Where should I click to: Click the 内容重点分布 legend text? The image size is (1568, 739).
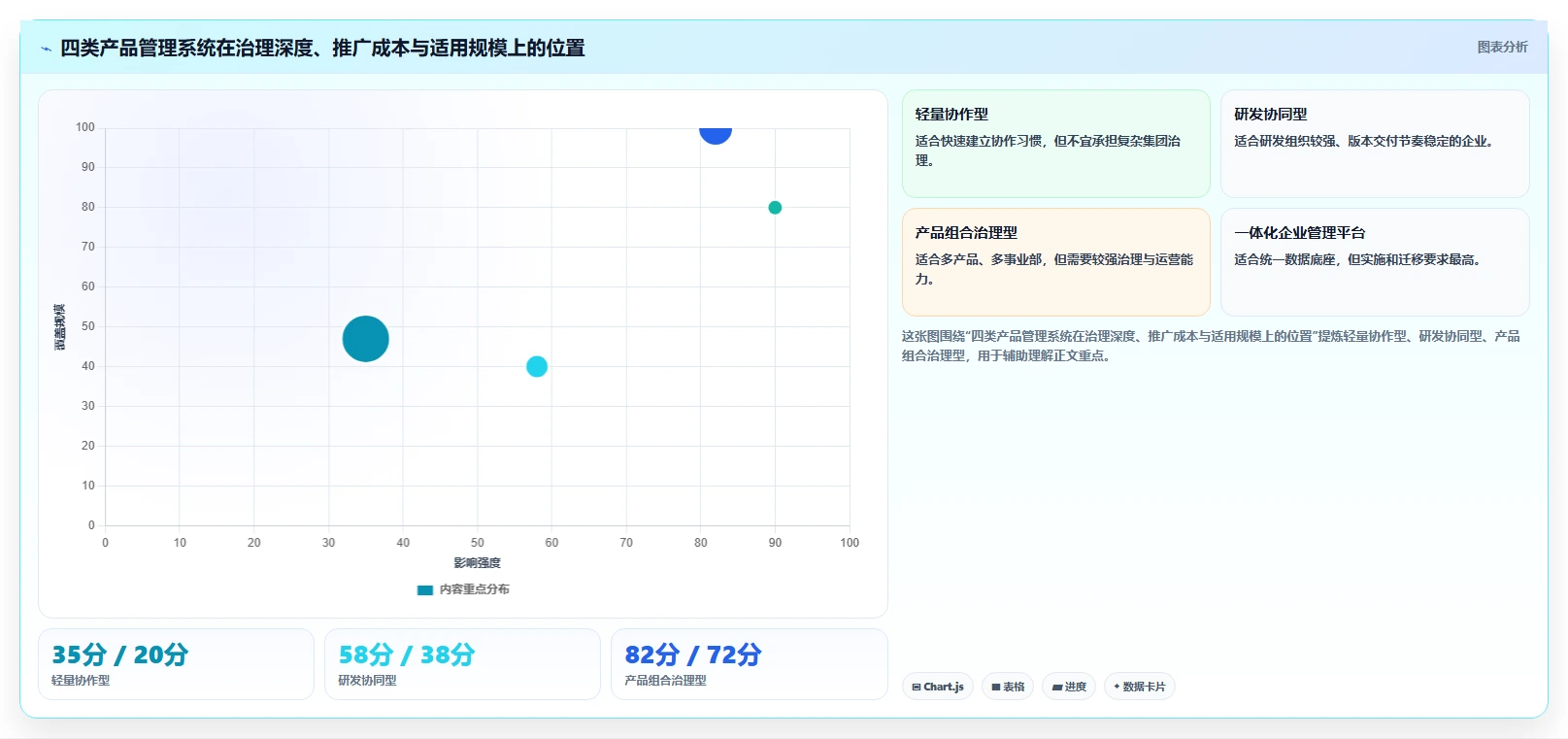click(474, 589)
